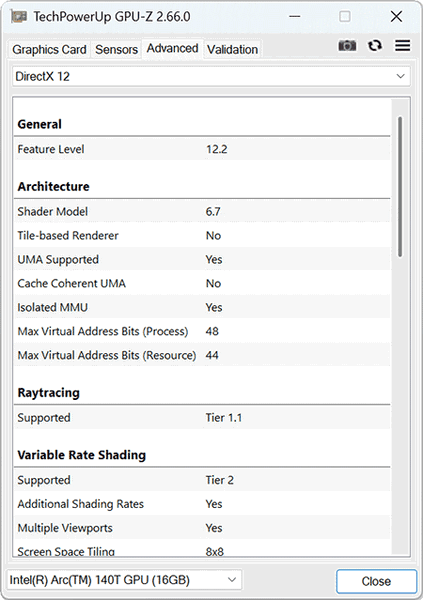This screenshot has width=423, height=600.
Task: Click the vertical scrollbar thumb
Action: point(400,187)
